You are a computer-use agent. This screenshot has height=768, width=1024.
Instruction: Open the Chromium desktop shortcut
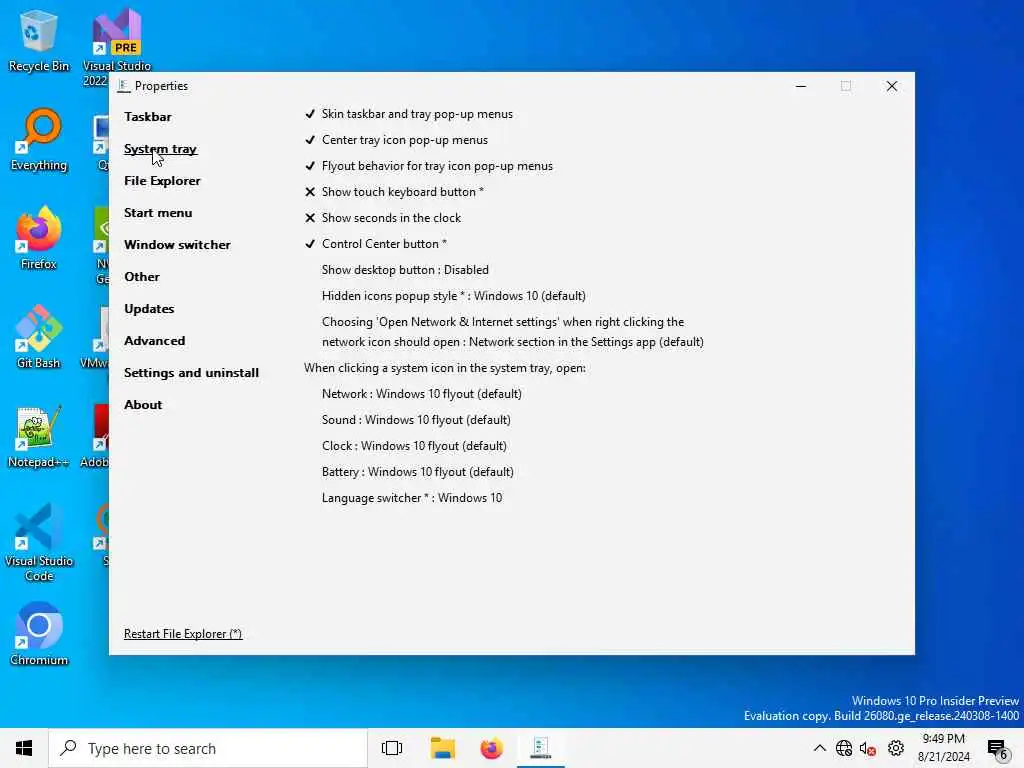(x=39, y=634)
